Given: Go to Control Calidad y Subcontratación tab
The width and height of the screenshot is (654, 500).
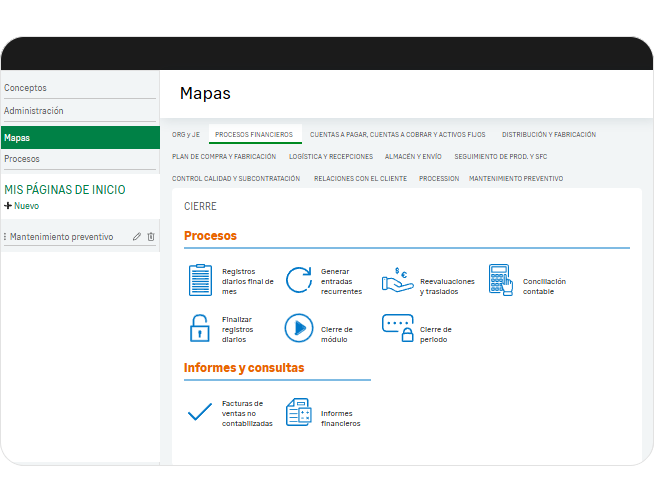Looking at the screenshot, I should tap(236, 178).
